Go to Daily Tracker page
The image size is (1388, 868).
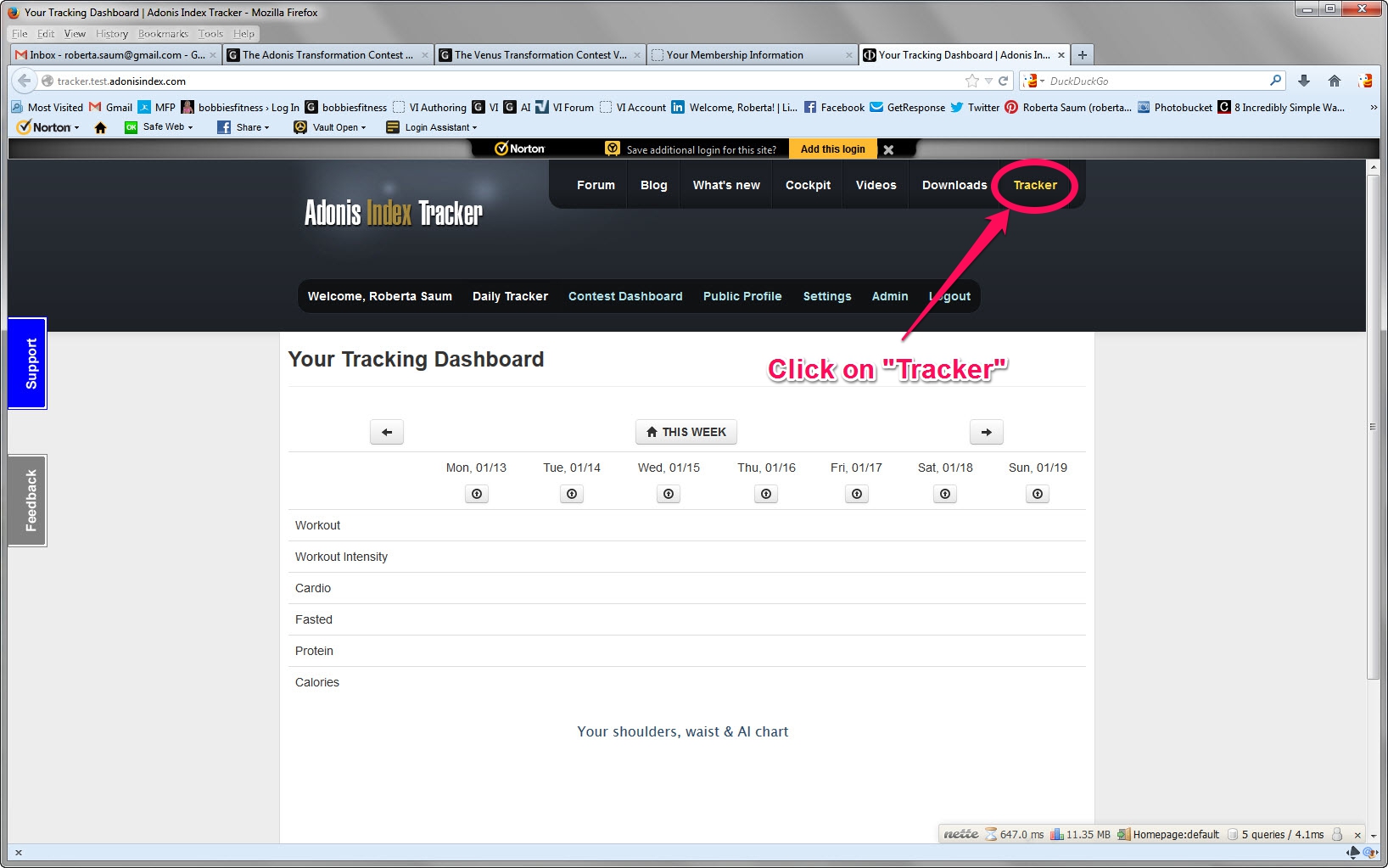click(x=510, y=296)
